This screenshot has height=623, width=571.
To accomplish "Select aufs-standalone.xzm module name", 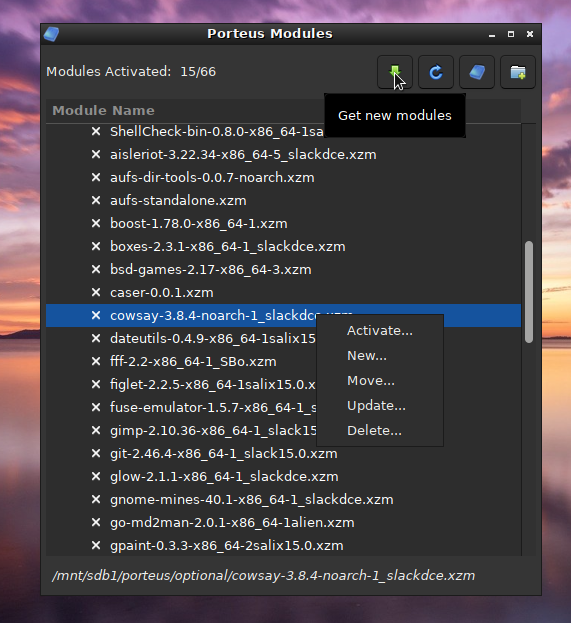I will coord(178,201).
